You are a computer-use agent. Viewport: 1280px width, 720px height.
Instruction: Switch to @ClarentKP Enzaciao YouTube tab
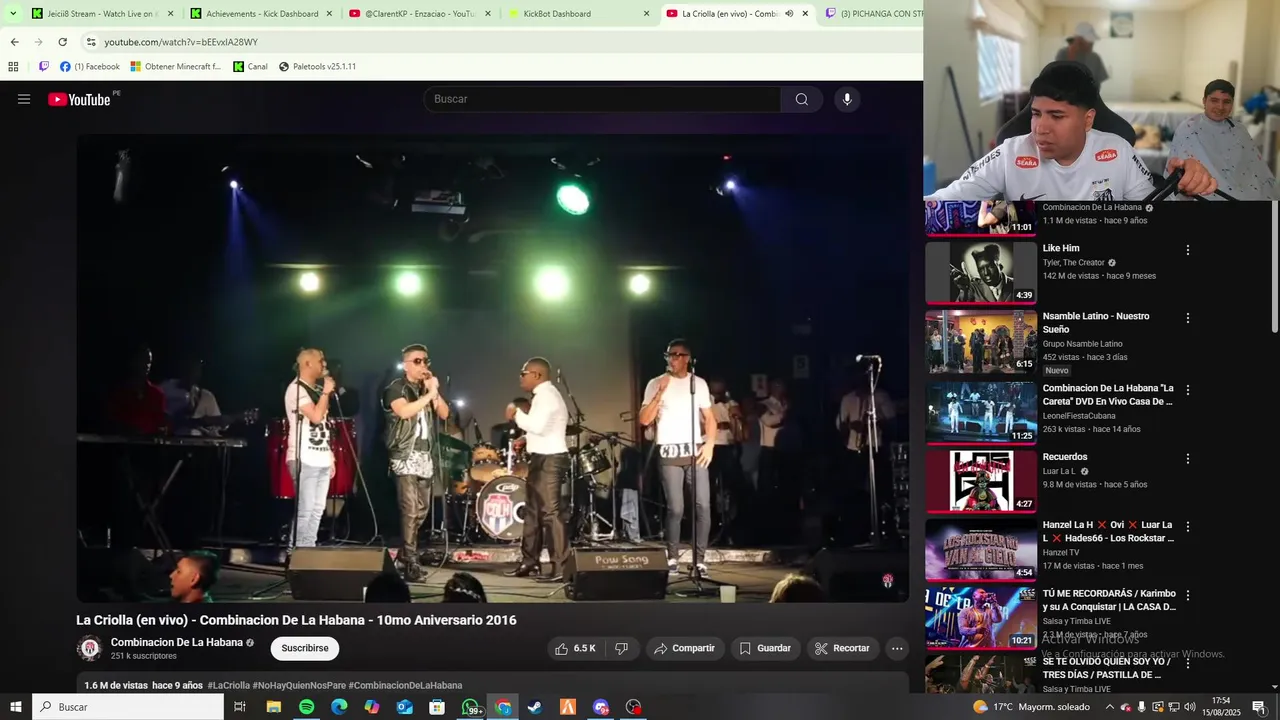(420, 14)
